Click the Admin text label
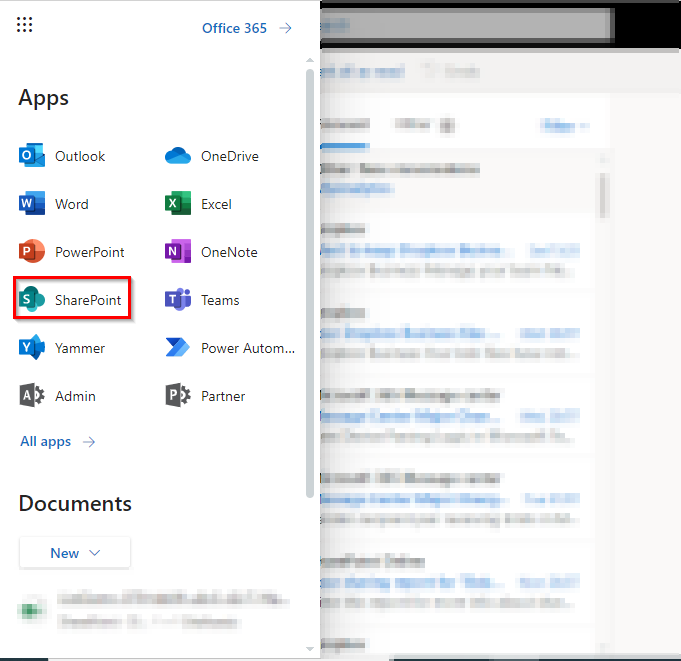The width and height of the screenshot is (681, 661). click(75, 396)
